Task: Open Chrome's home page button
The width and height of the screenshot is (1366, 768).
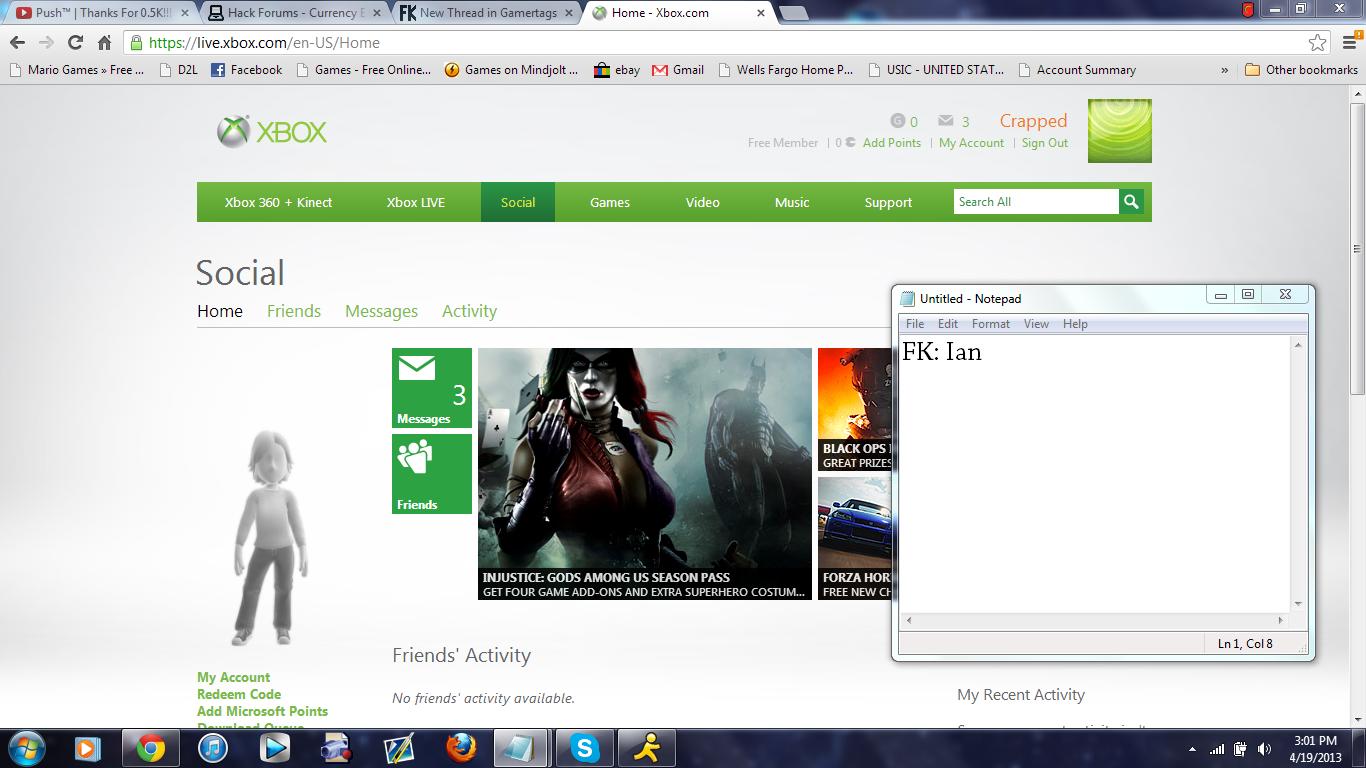Action: click(x=104, y=43)
